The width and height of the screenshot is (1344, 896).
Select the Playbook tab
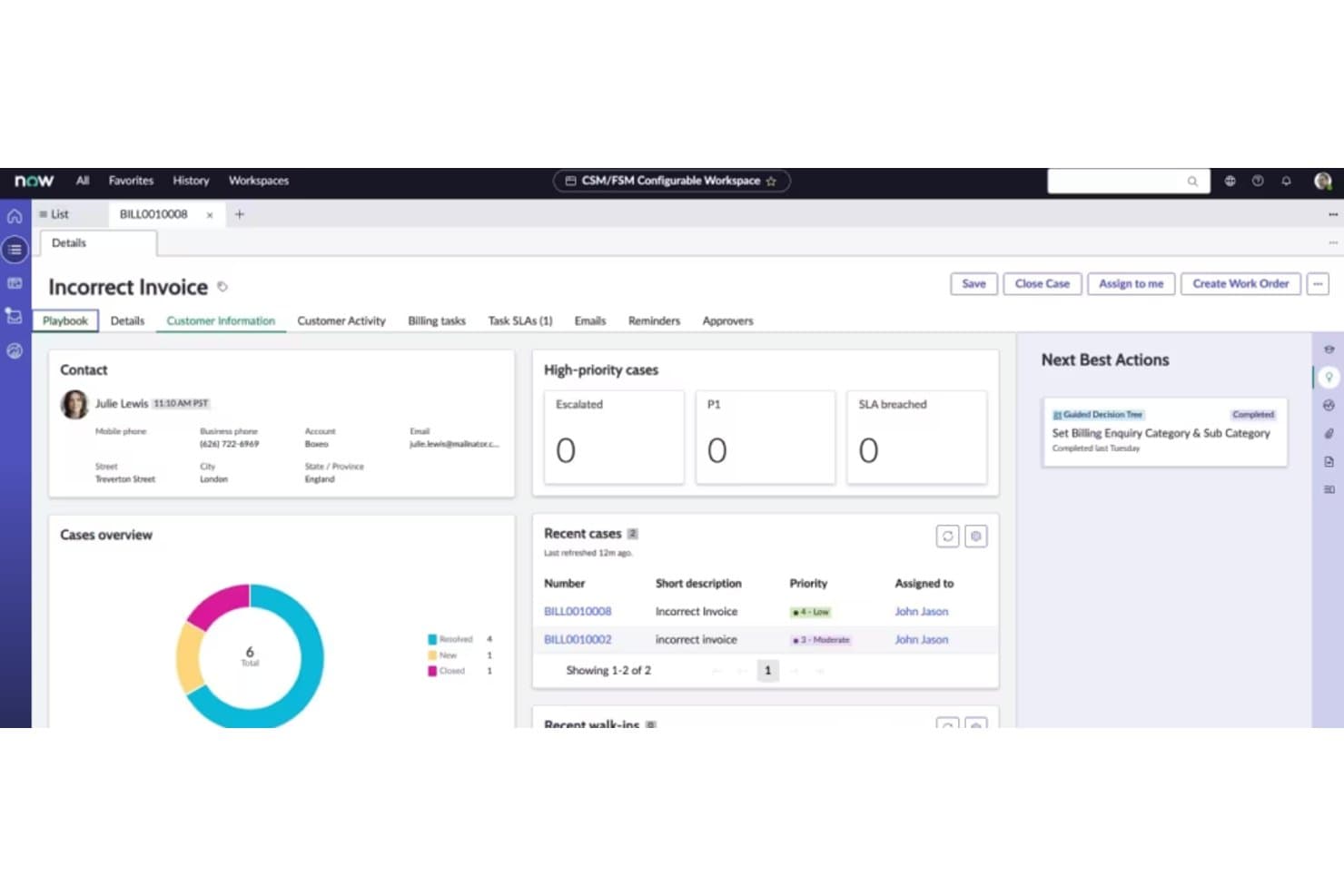pos(65,320)
